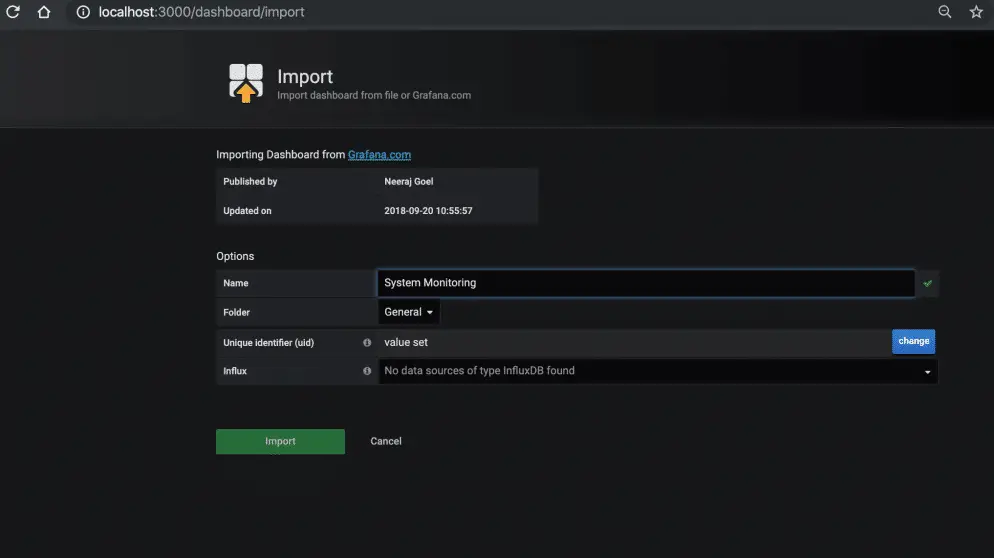
Task: View site information icon beside localhost URL
Action: pos(83,12)
